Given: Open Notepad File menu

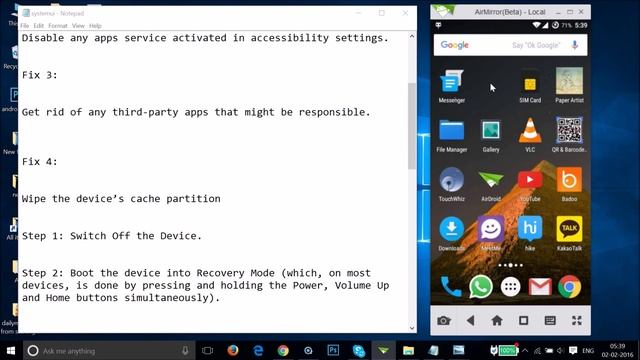Looking at the screenshot, I should pyautogui.click(x=24, y=26).
